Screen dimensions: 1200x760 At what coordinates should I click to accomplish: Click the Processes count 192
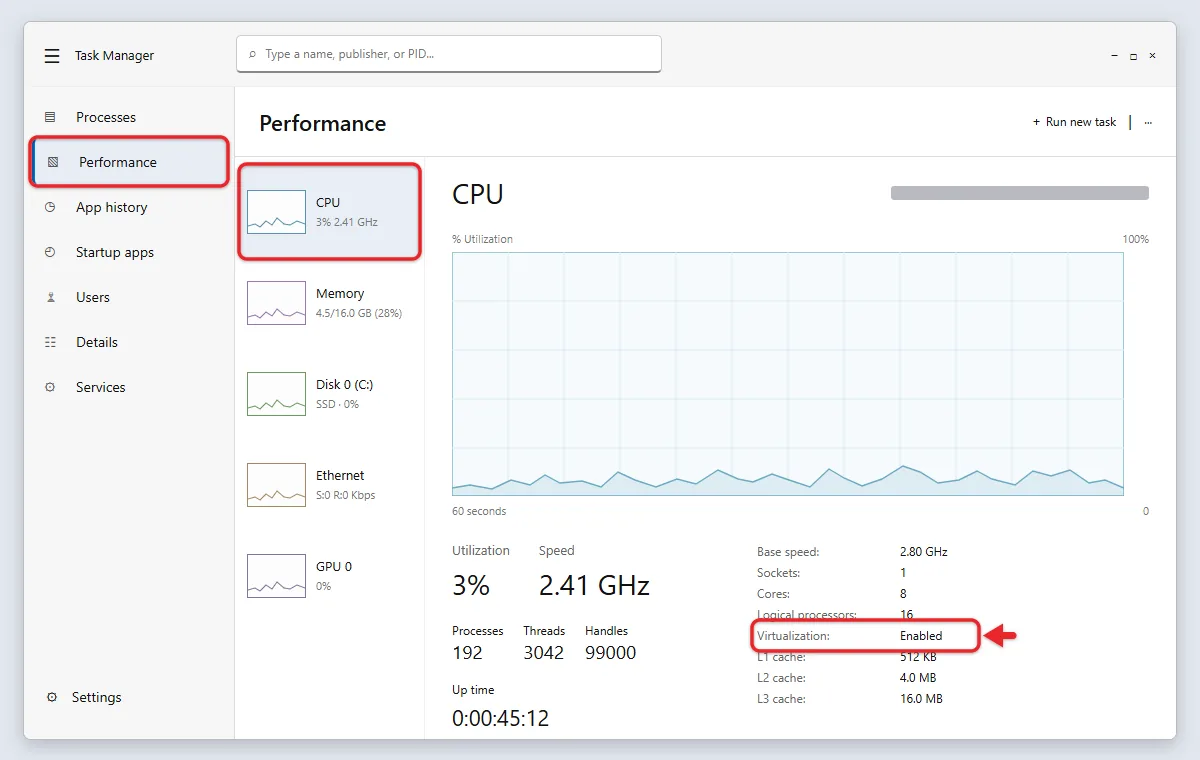point(467,653)
